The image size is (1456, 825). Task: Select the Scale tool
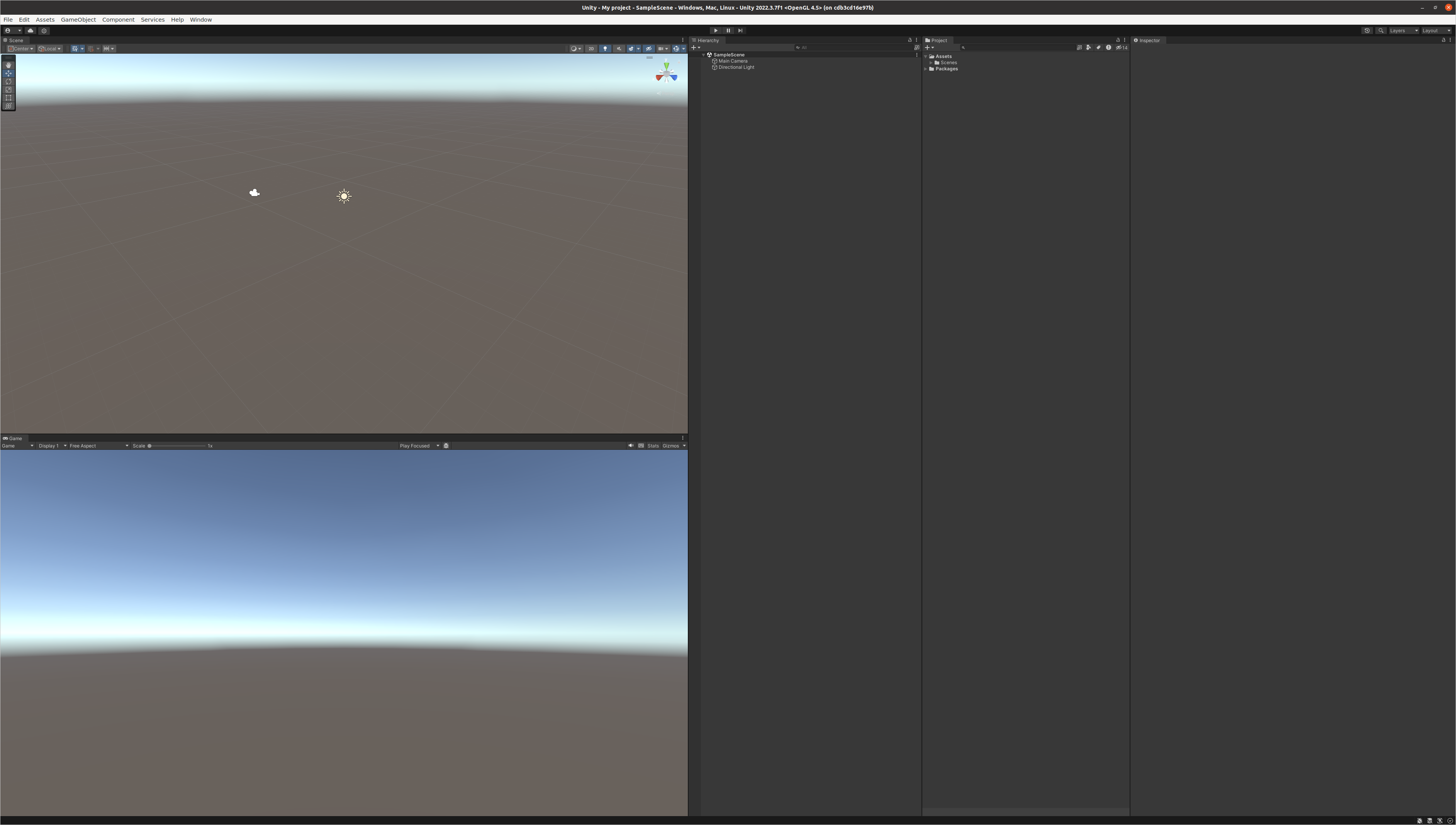[8, 89]
